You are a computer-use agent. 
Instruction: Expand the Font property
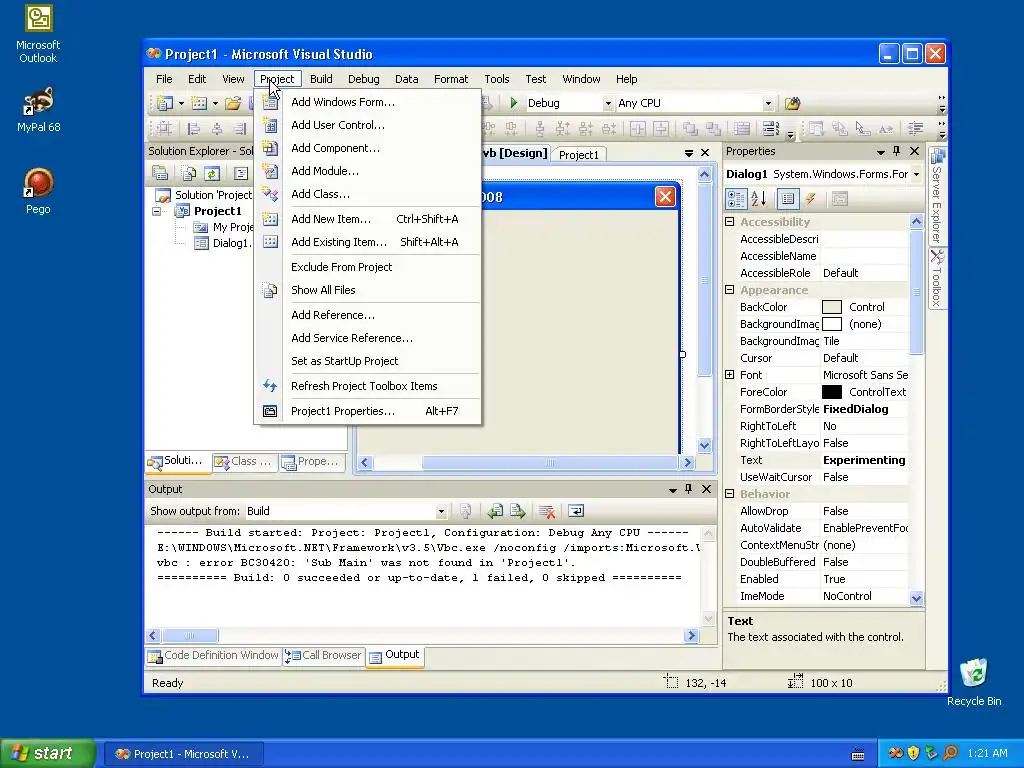click(x=729, y=375)
